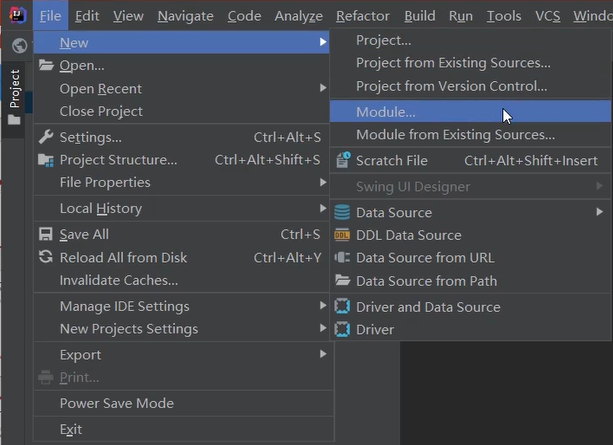The height and width of the screenshot is (445, 613).
Task: Click the Data Source from URL icon
Action: pos(342,258)
